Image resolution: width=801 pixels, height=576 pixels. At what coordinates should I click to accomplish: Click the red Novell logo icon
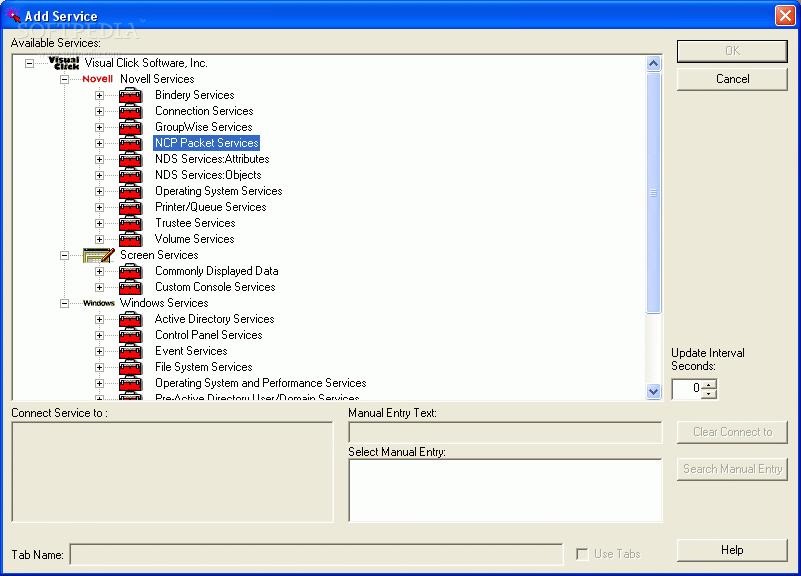coord(98,79)
